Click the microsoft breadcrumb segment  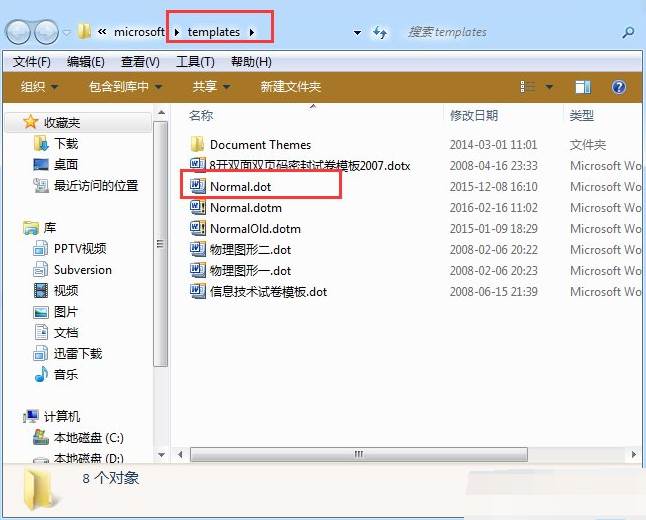point(139,32)
